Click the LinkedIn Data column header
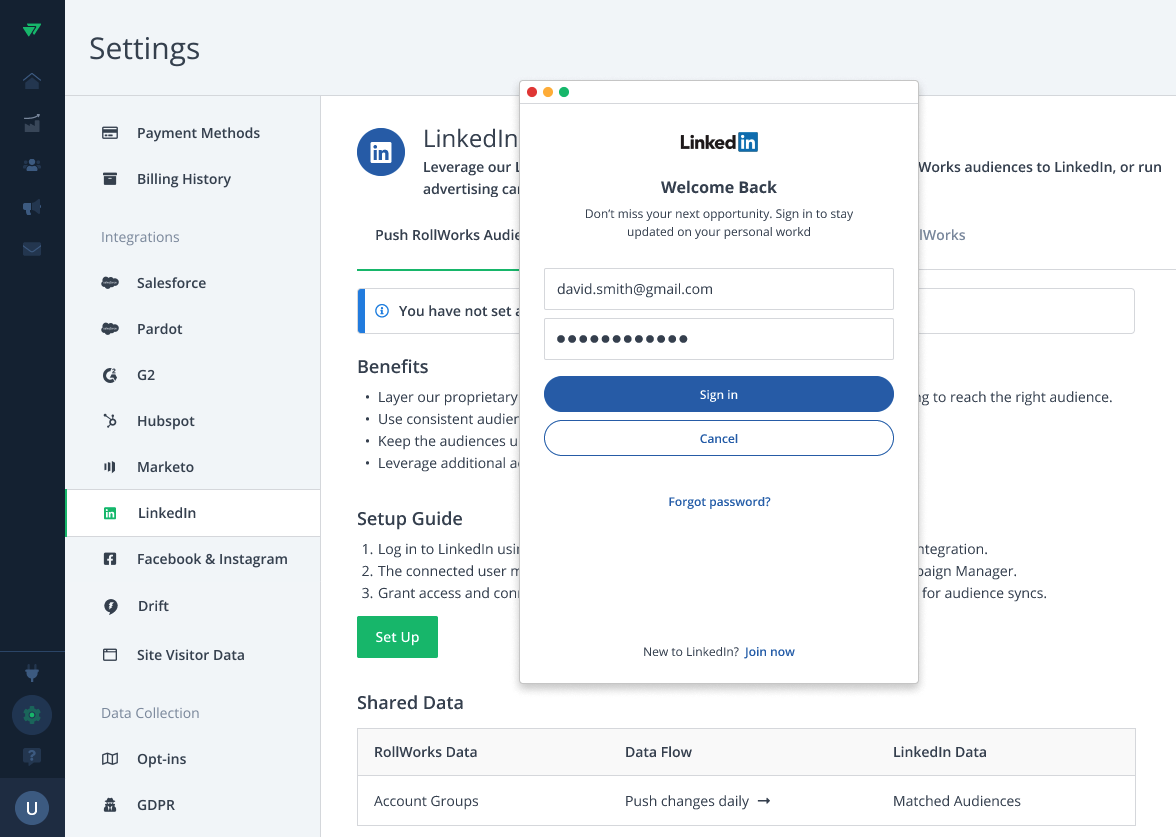Image resolution: width=1176 pixels, height=837 pixels. click(x=940, y=752)
